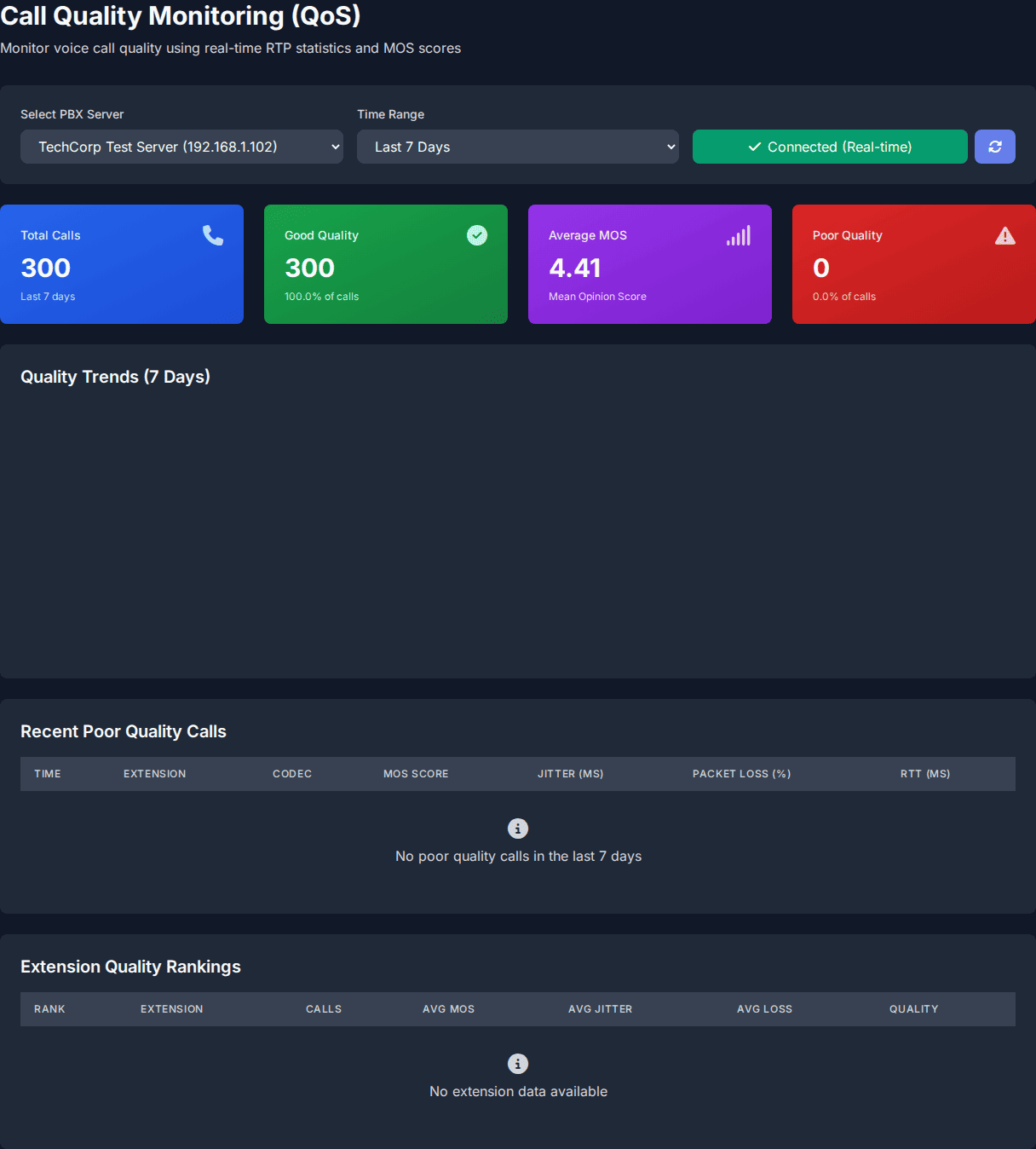The height and width of the screenshot is (1149, 1036).
Task: Click the PACKET LOSS (%) column header
Action: point(741,773)
